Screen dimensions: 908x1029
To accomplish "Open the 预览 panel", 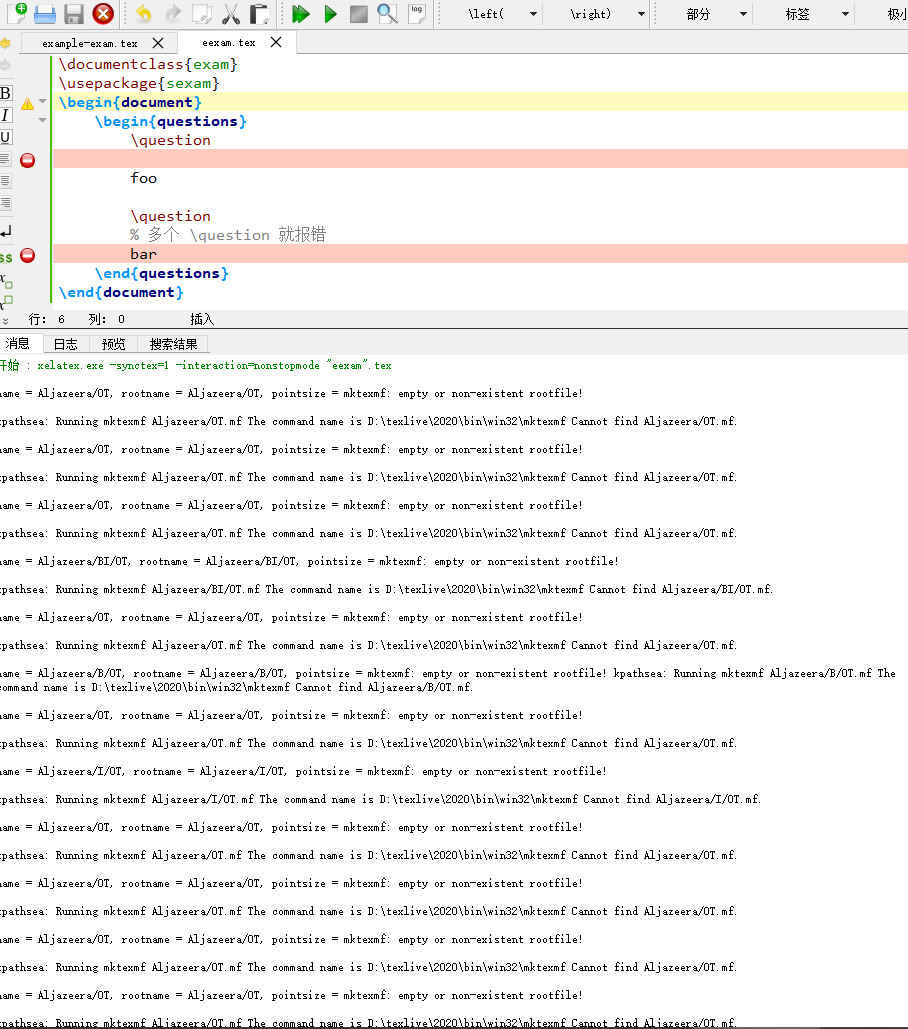I will tap(113, 343).
